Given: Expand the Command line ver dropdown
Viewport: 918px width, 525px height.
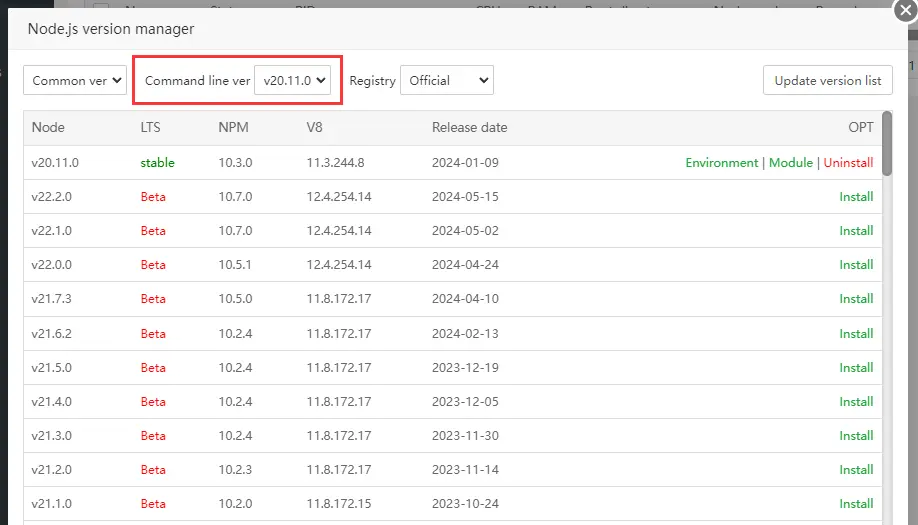Looking at the screenshot, I should tap(293, 81).
